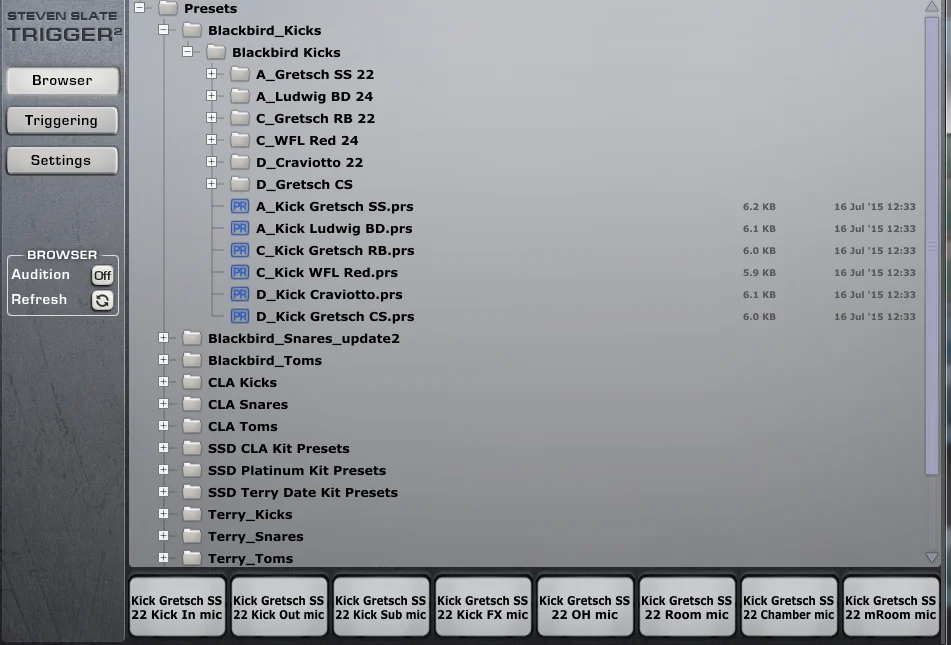951x645 pixels.
Task: Select the Kick Gretsch SS 22 Kick In mic slot
Action: pyautogui.click(x=177, y=607)
